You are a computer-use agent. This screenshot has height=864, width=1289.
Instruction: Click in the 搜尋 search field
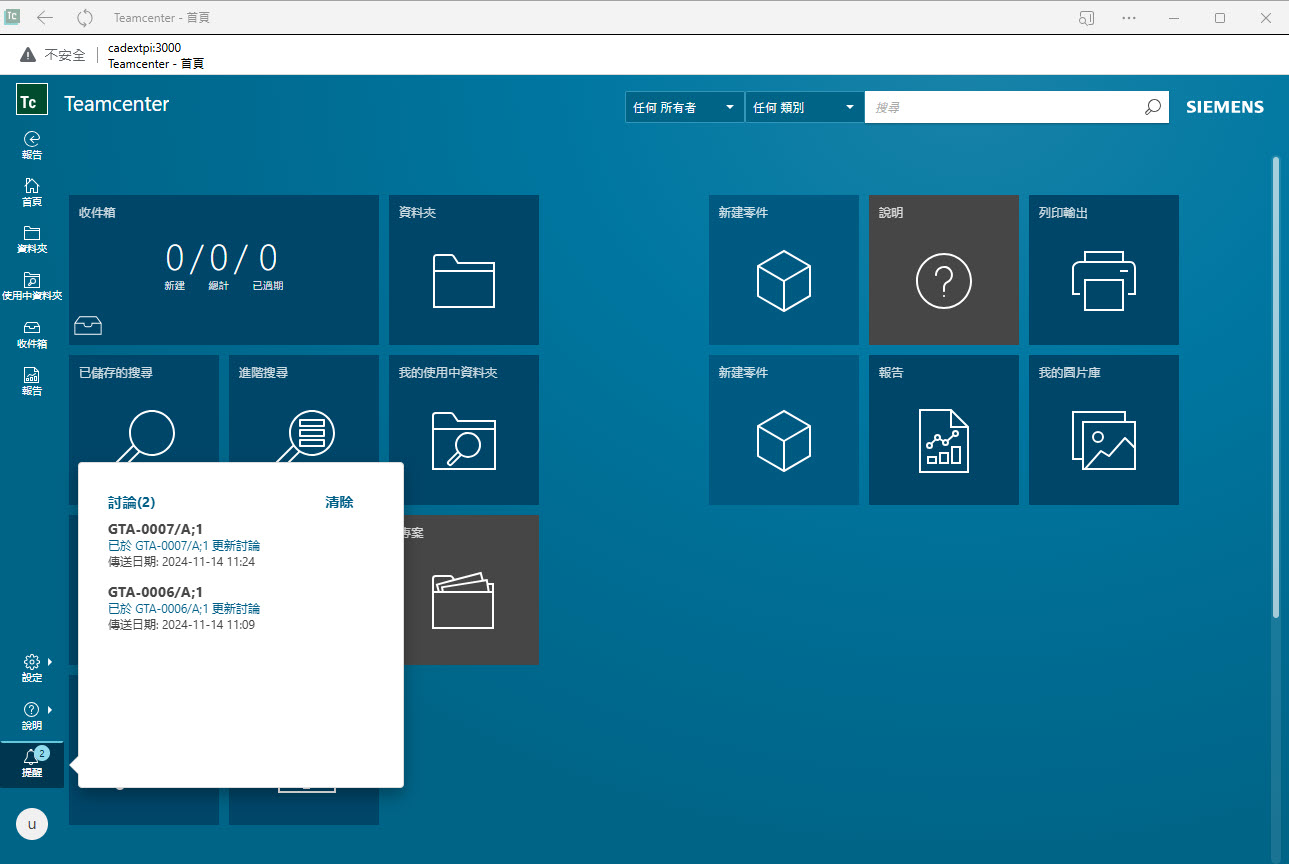coord(1003,107)
